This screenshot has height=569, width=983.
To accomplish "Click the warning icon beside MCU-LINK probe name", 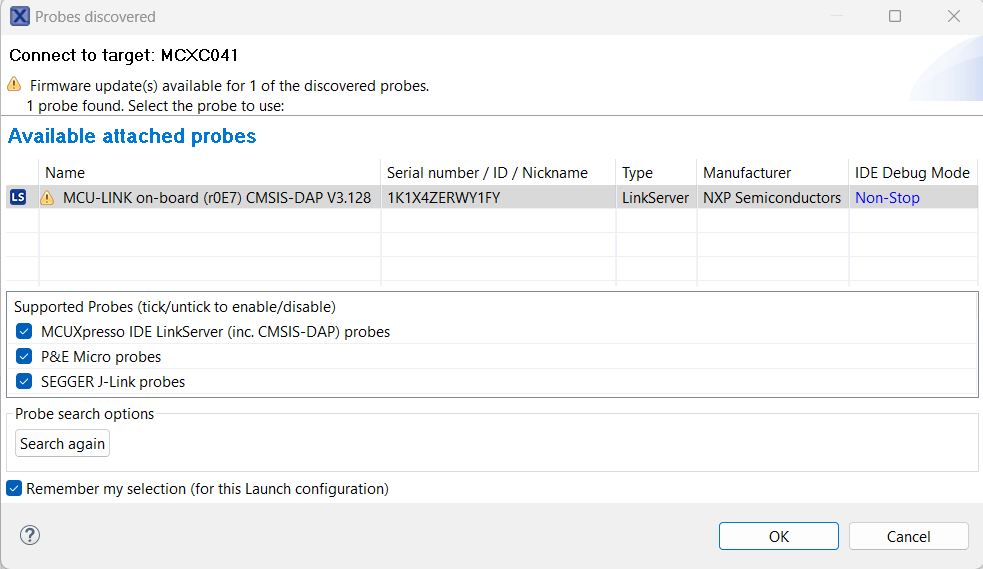I will (47, 198).
